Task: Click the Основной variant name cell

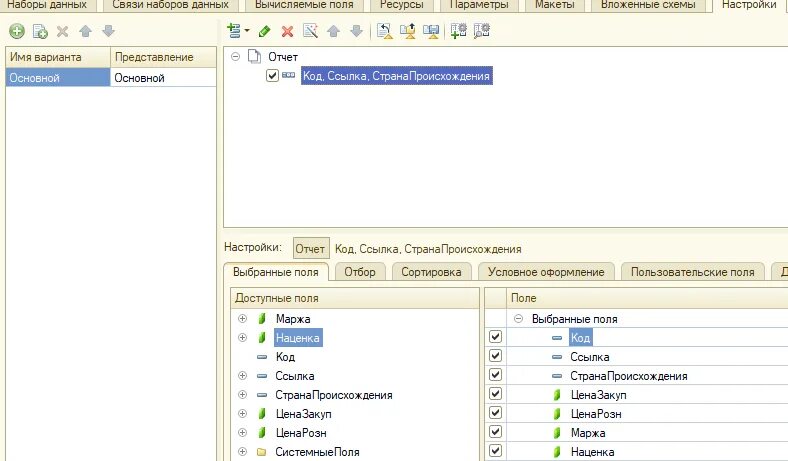Action: click(x=58, y=78)
